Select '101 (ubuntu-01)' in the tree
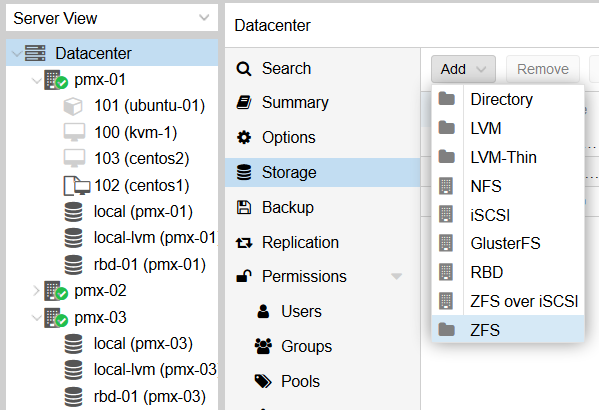 [x=149, y=106]
